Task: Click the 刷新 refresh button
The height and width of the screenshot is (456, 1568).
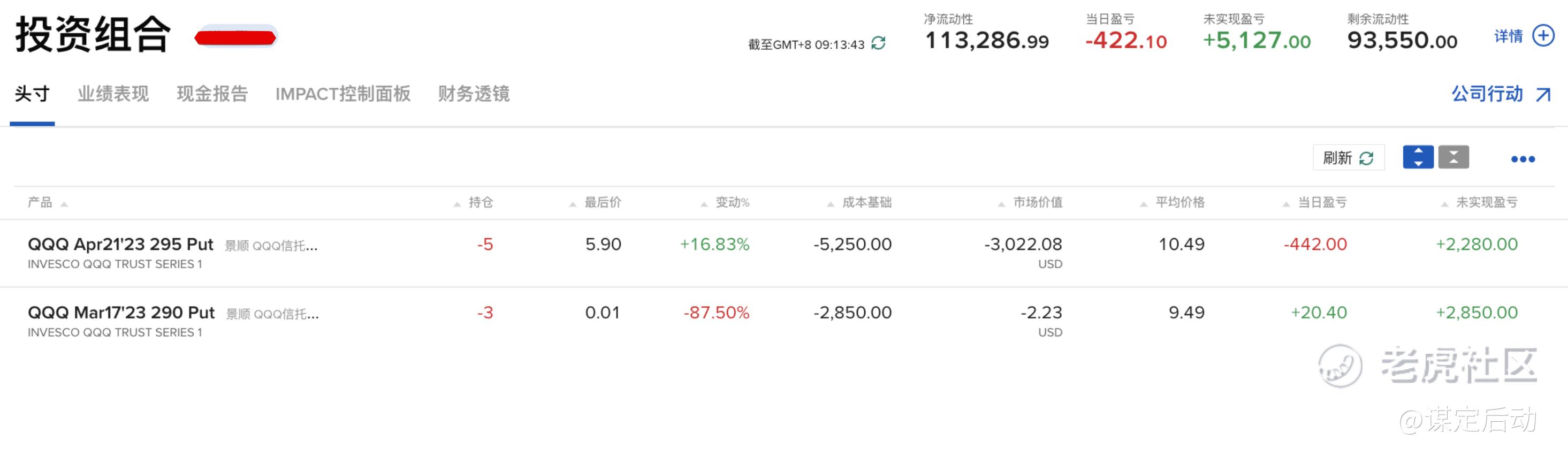Action: click(1348, 158)
